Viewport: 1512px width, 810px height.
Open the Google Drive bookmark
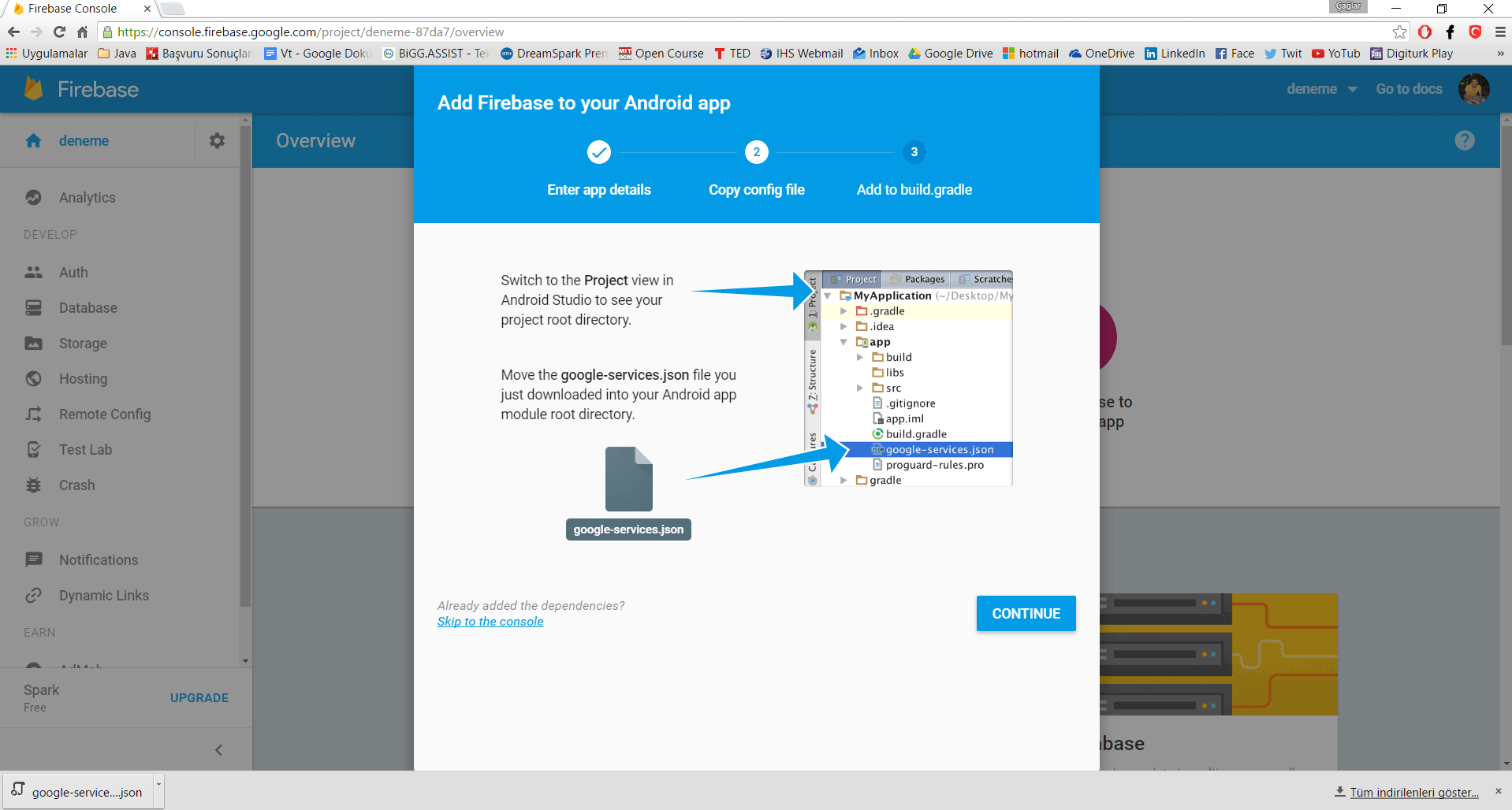[951, 54]
